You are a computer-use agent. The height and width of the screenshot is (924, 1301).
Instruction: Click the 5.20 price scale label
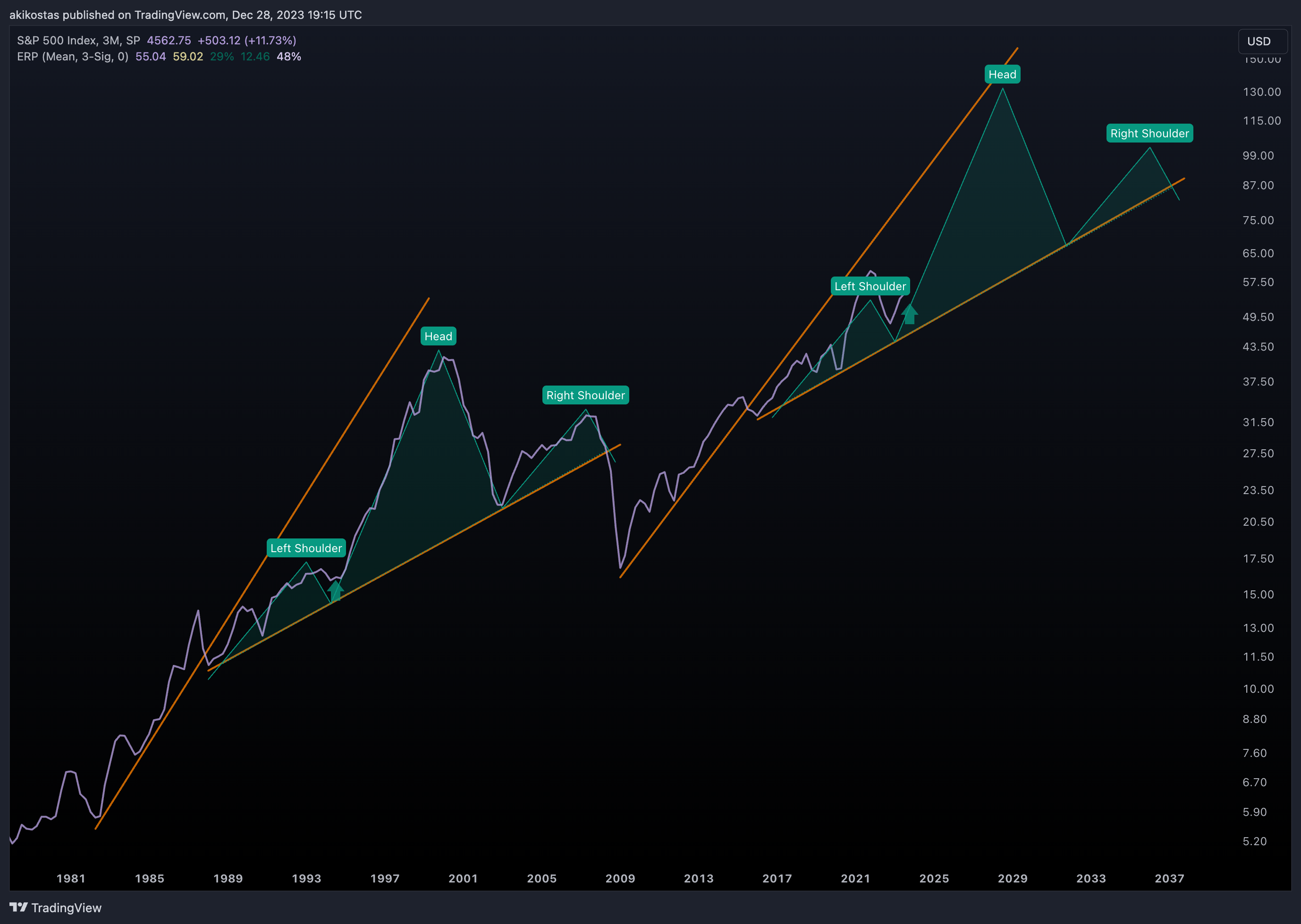[1255, 841]
